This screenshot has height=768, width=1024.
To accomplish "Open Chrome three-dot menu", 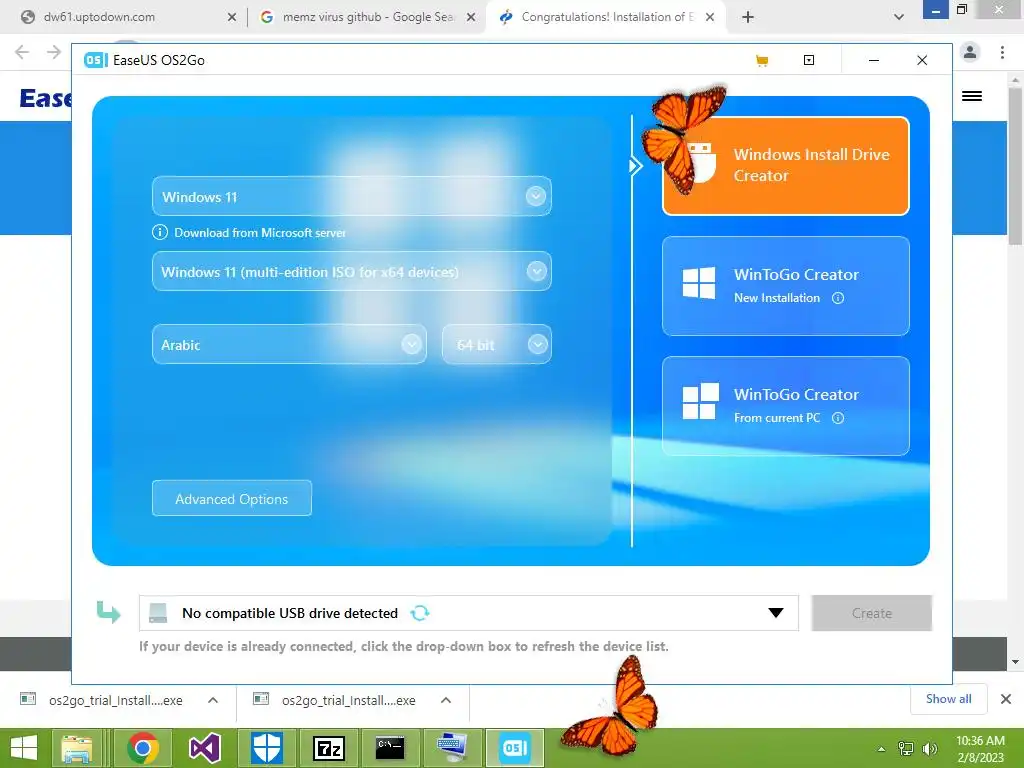I will [x=1002, y=52].
